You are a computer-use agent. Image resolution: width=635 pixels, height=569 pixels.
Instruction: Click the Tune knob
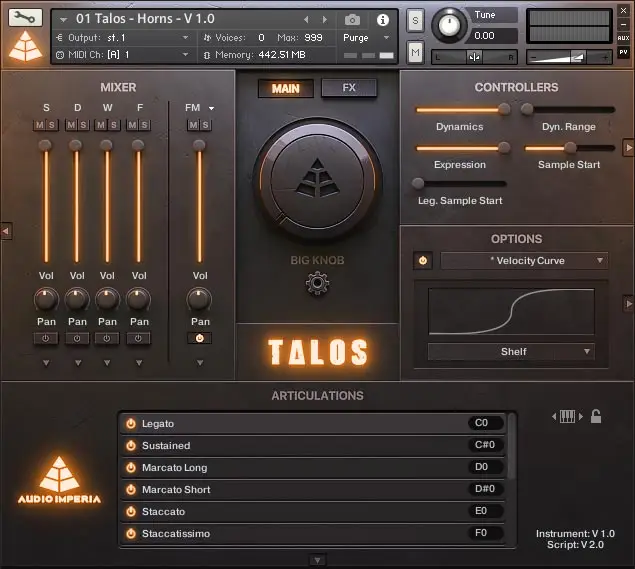(448, 25)
